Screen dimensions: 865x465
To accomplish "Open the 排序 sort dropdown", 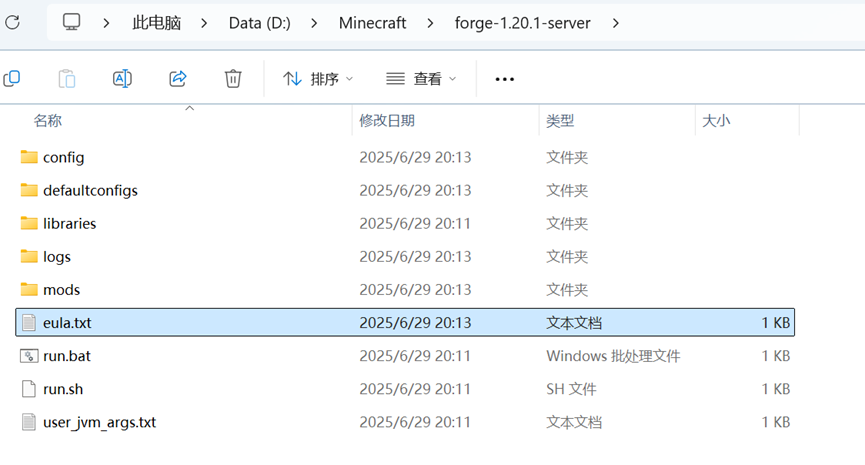I will tap(318, 79).
